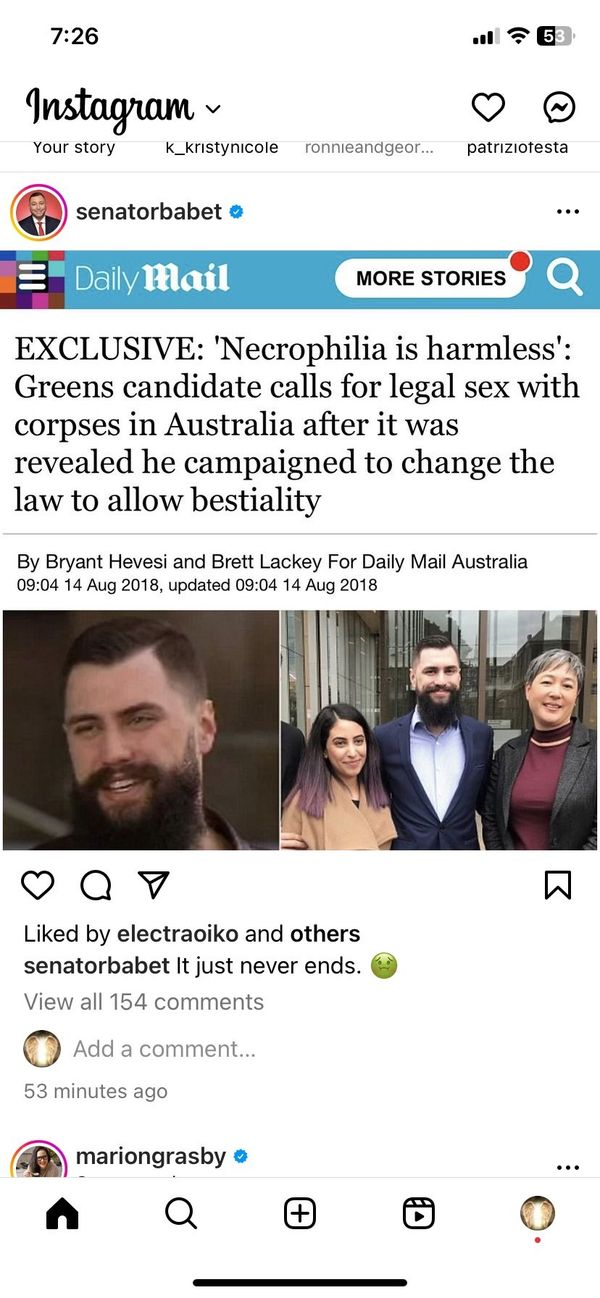Open electraoiko from liked by line
The image size is (600, 1298).
pyautogui.click(x=178, y=934)
